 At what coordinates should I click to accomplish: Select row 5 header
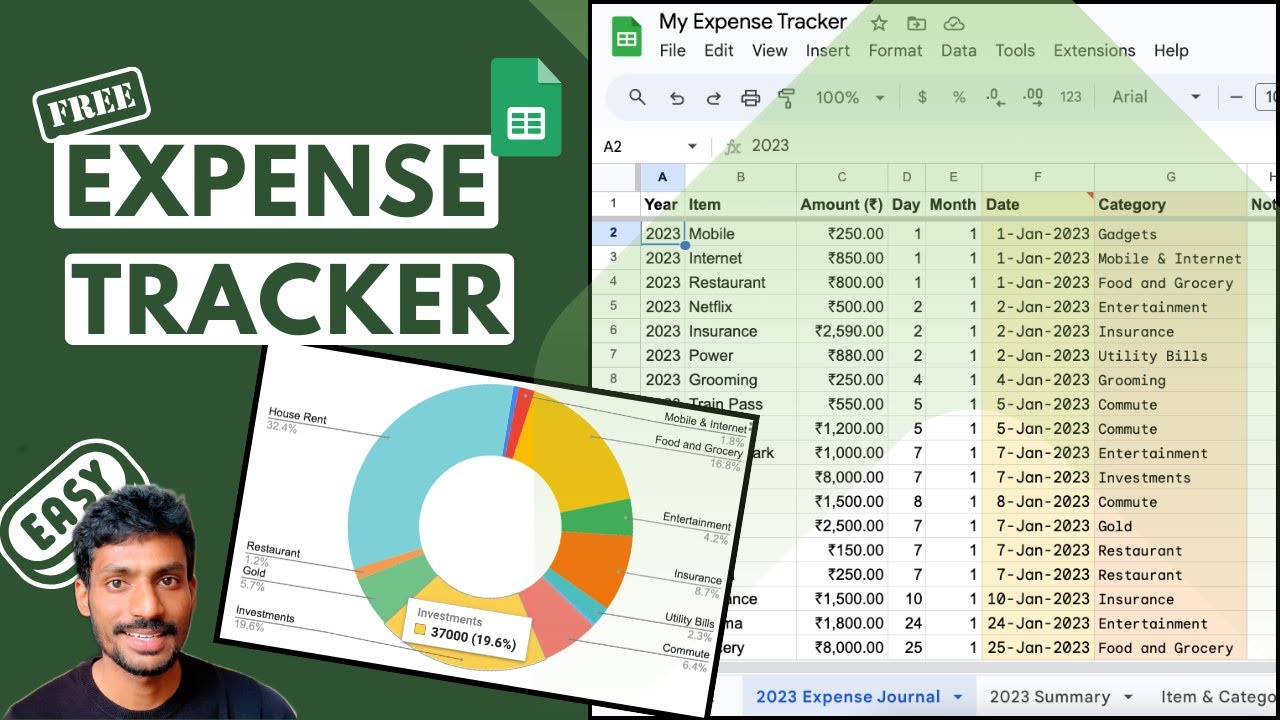614,307
